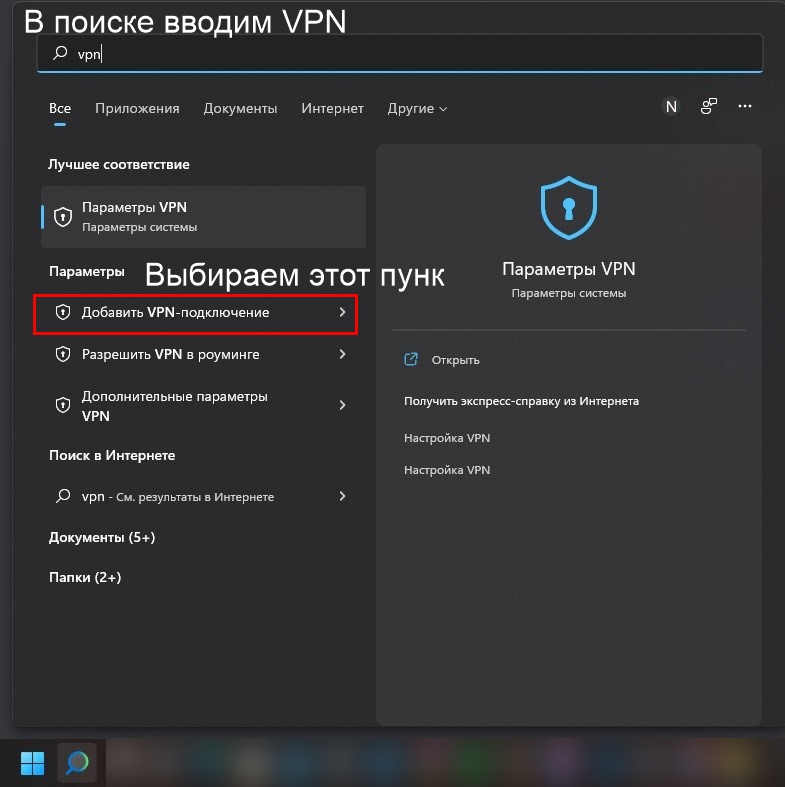This screenshot has height=787, width=785.
Task: Click the Windows Start button
Action: (33, 763)
